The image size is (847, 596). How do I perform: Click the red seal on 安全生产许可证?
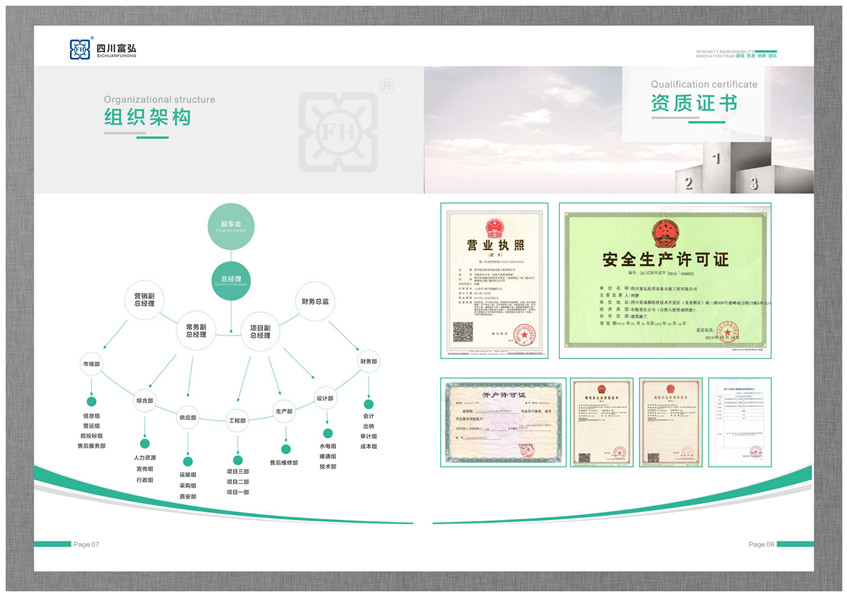click(727, 332)
